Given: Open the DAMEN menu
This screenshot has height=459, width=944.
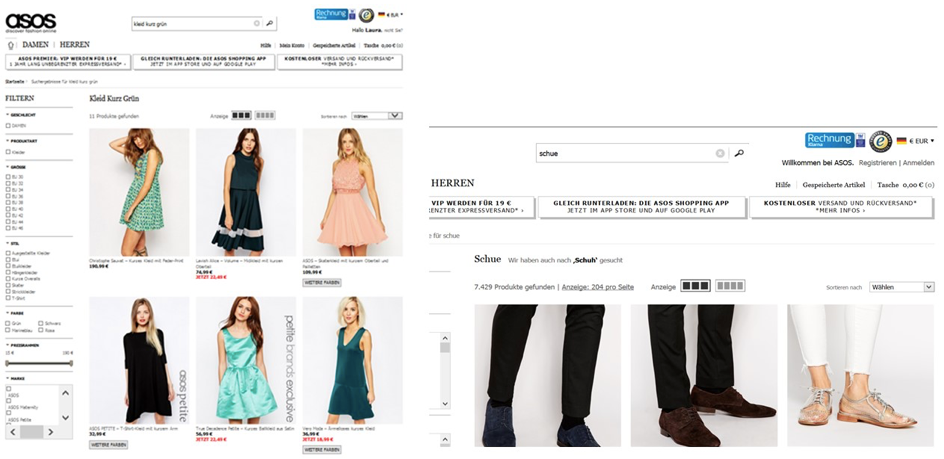Looking at the screenshot, I should [36, 45].
